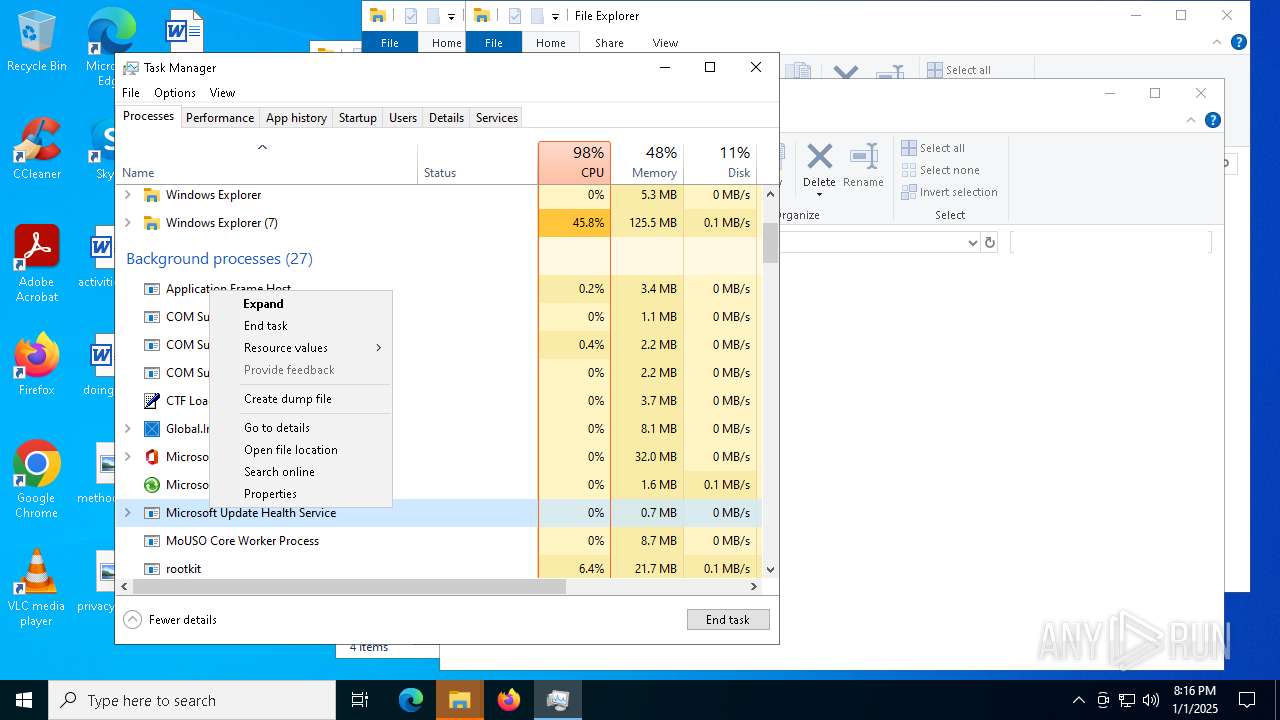Switch to Performance tab

(x=220, y=118)
